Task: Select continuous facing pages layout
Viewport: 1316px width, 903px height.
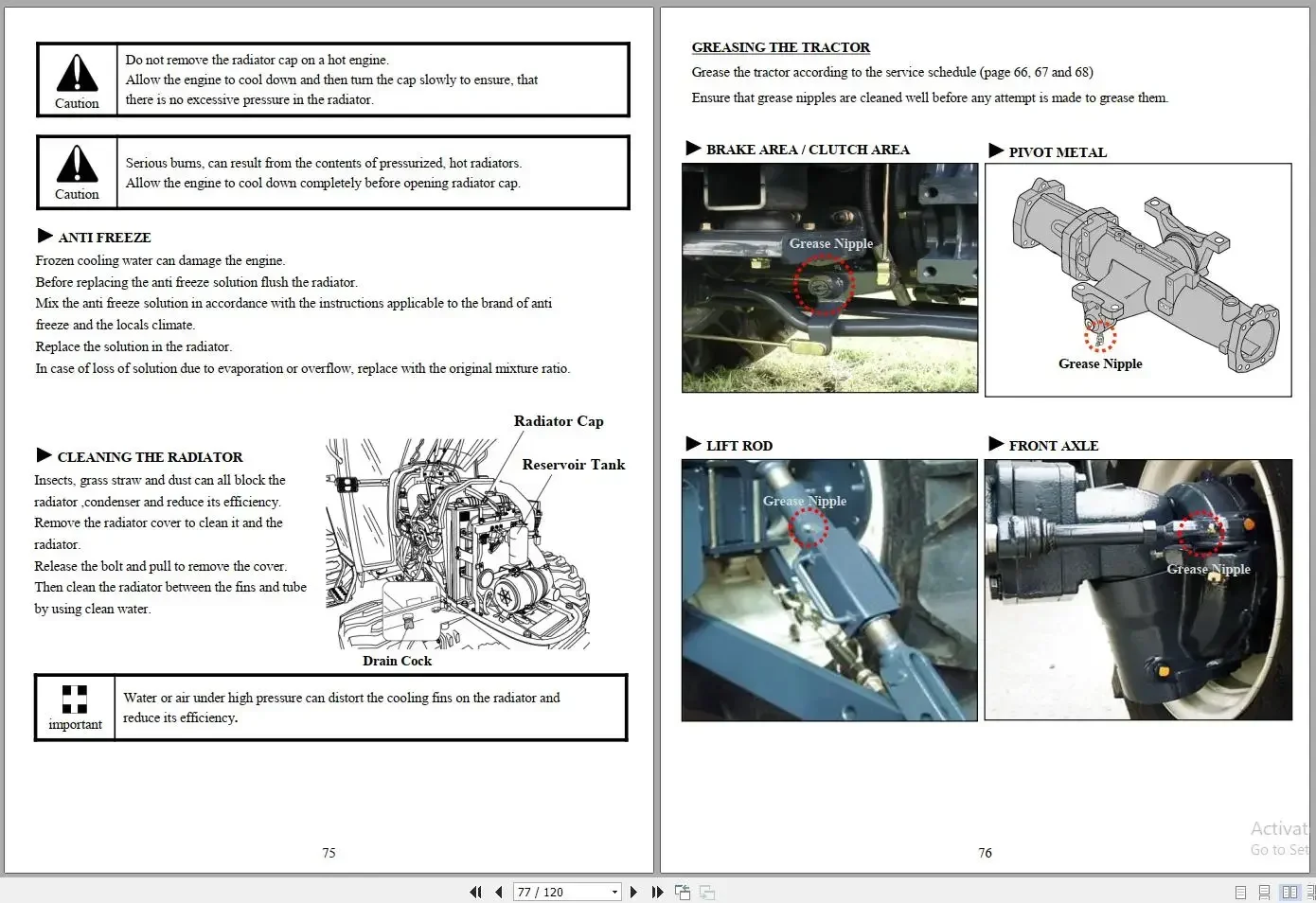Action: tap(1310, 892)
